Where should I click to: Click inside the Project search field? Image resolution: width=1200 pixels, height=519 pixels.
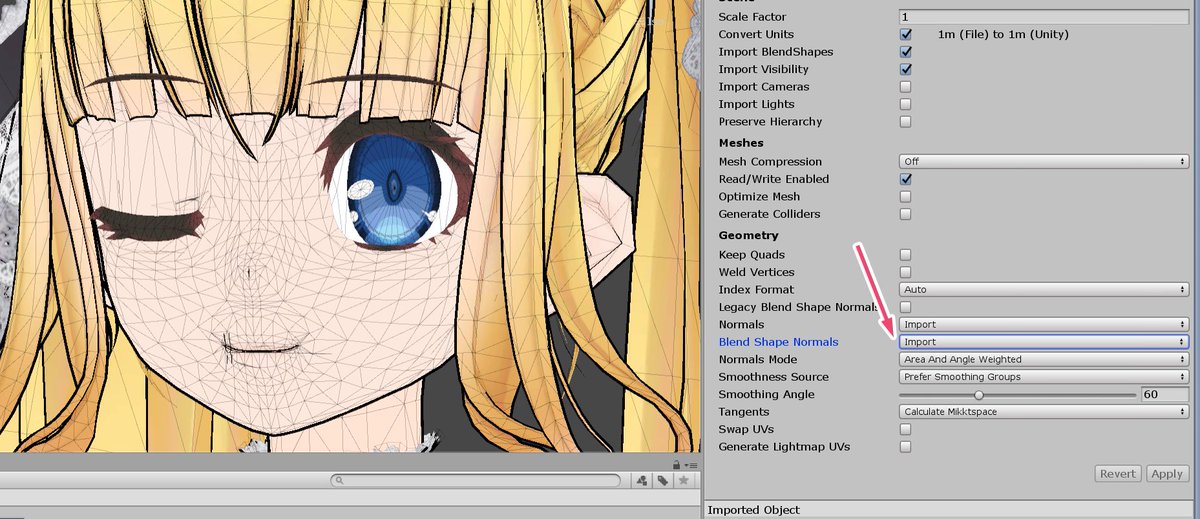pos(478,481)
